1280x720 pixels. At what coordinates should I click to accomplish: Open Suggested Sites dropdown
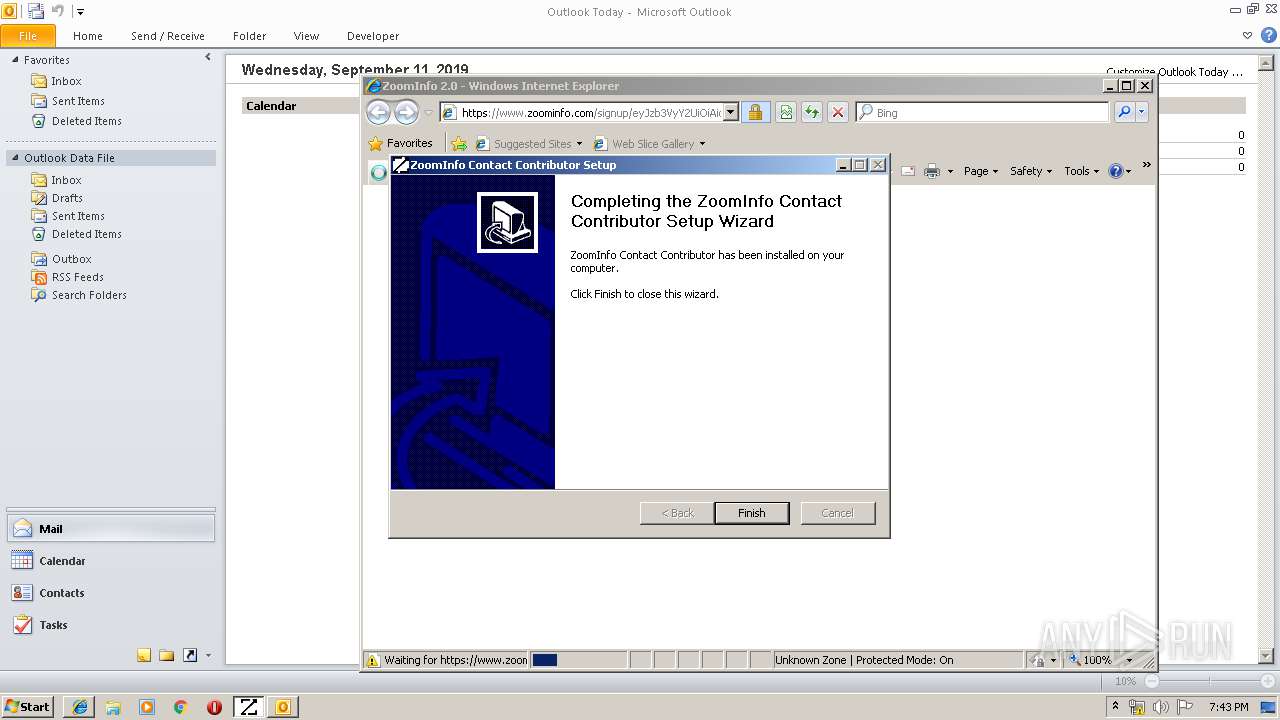pyautogui.click(x=529, y=143)
